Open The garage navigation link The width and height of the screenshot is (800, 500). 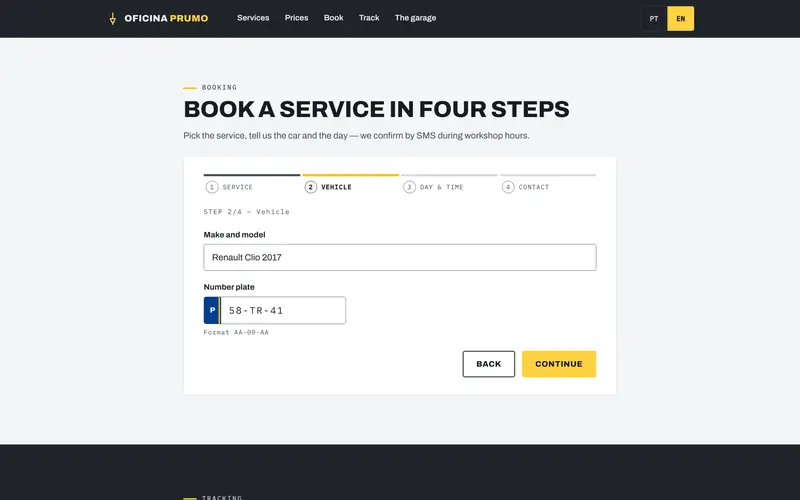[415, 18]
